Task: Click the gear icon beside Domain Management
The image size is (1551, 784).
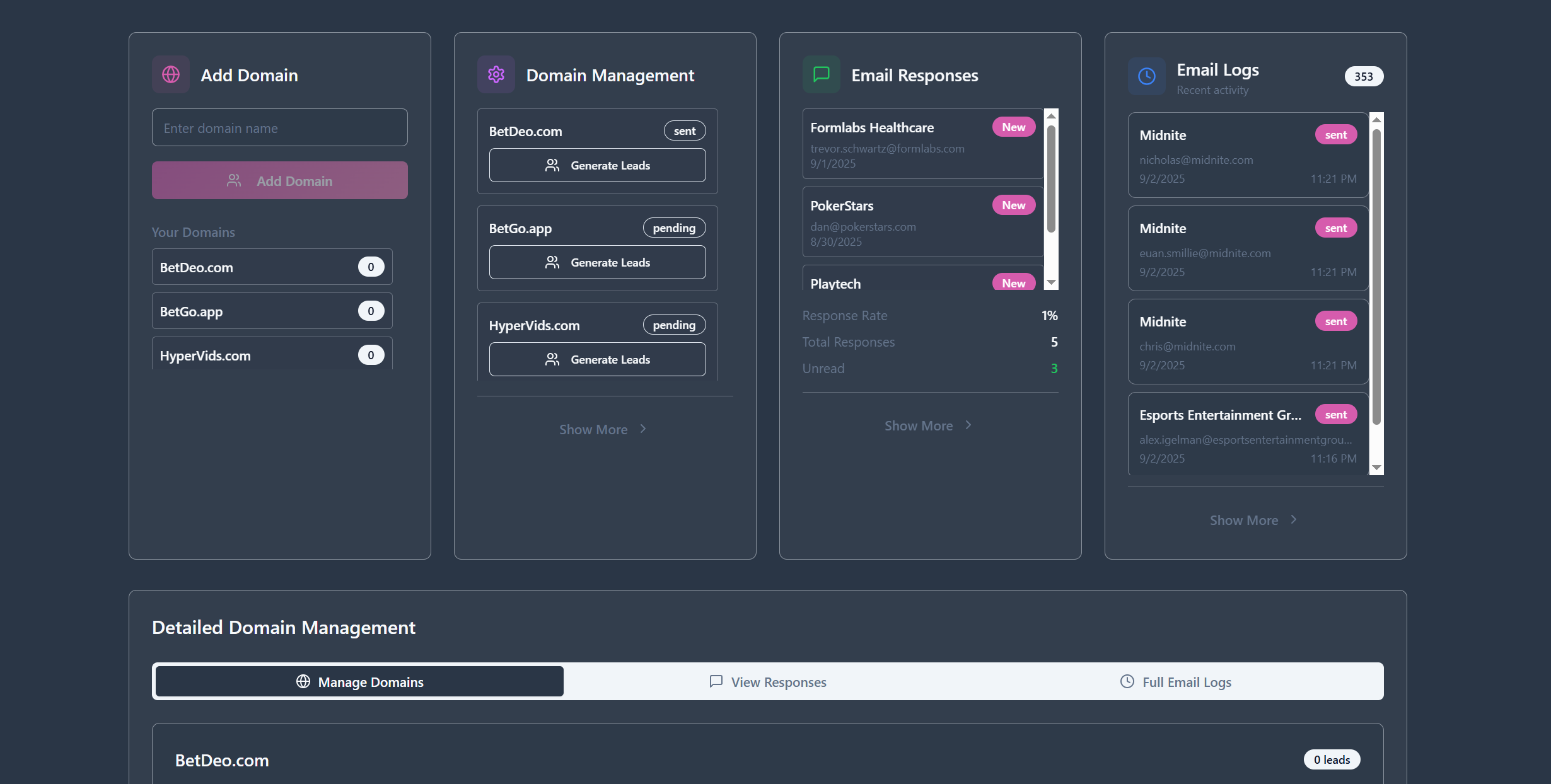Action: (x=496, y=75)
